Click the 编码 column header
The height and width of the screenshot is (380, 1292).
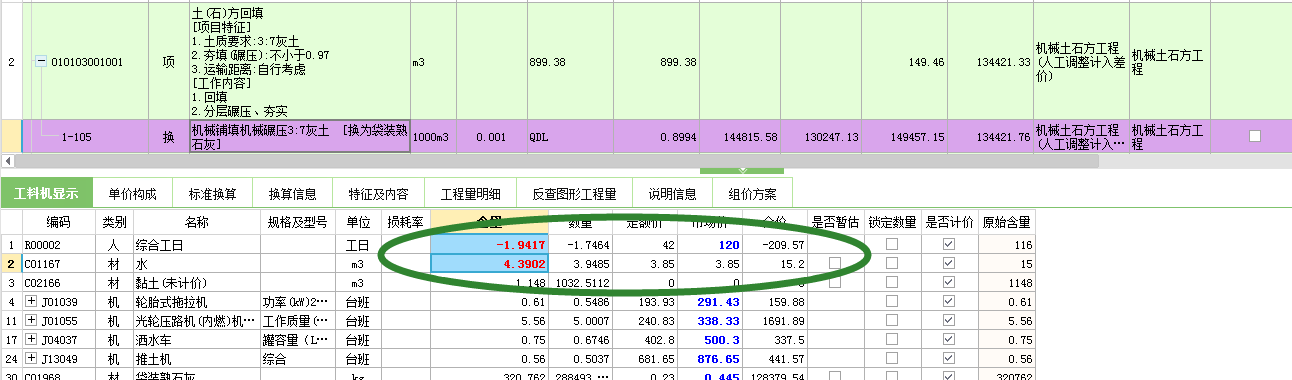58,222
